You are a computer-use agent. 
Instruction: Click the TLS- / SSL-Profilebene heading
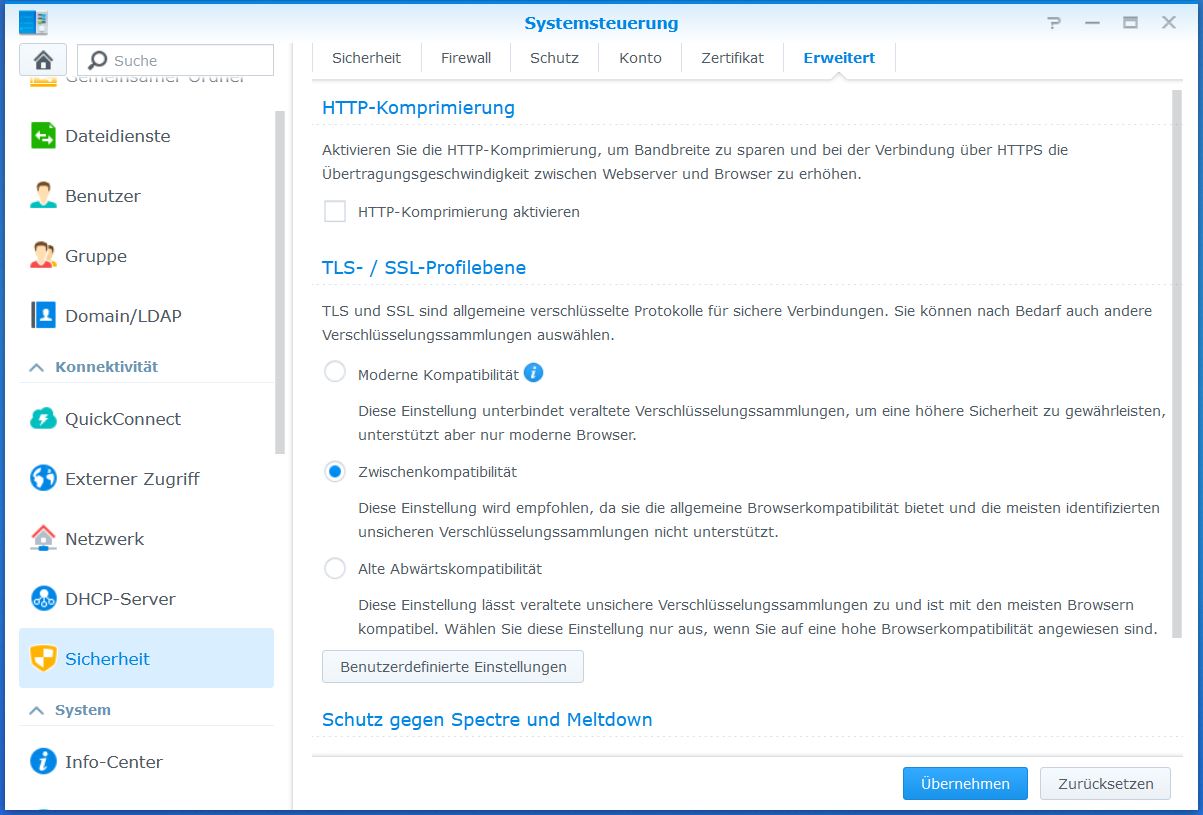coord(424,268)
